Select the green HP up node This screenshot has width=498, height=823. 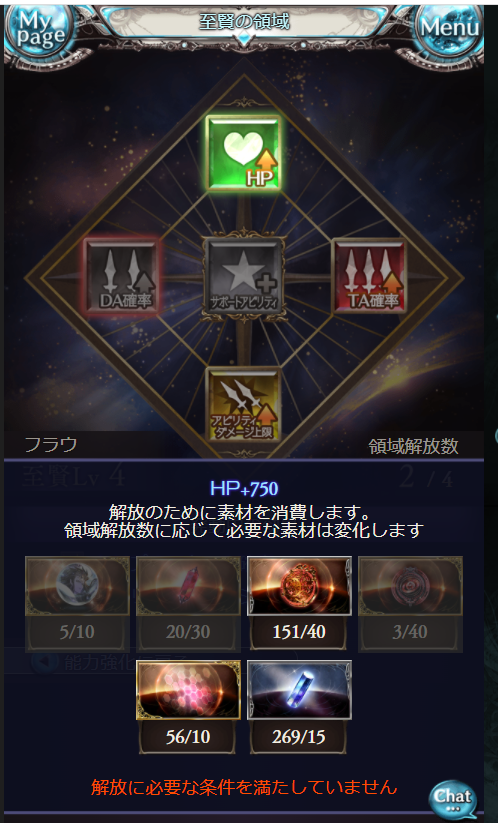pos(243,153)
